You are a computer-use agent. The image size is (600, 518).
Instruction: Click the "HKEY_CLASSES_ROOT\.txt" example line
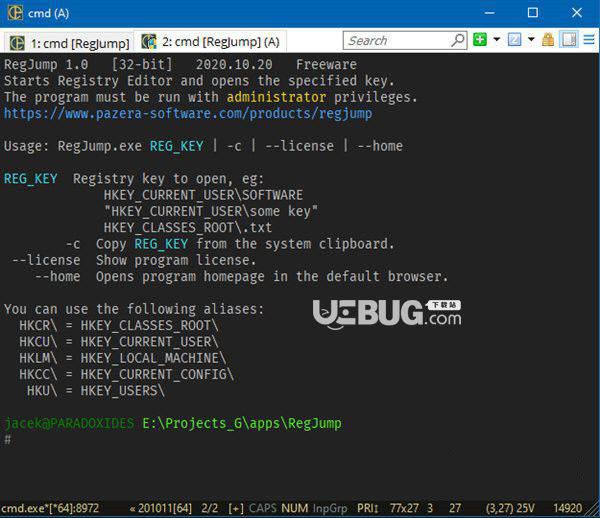pyautogui.click(x=188, y=228)
